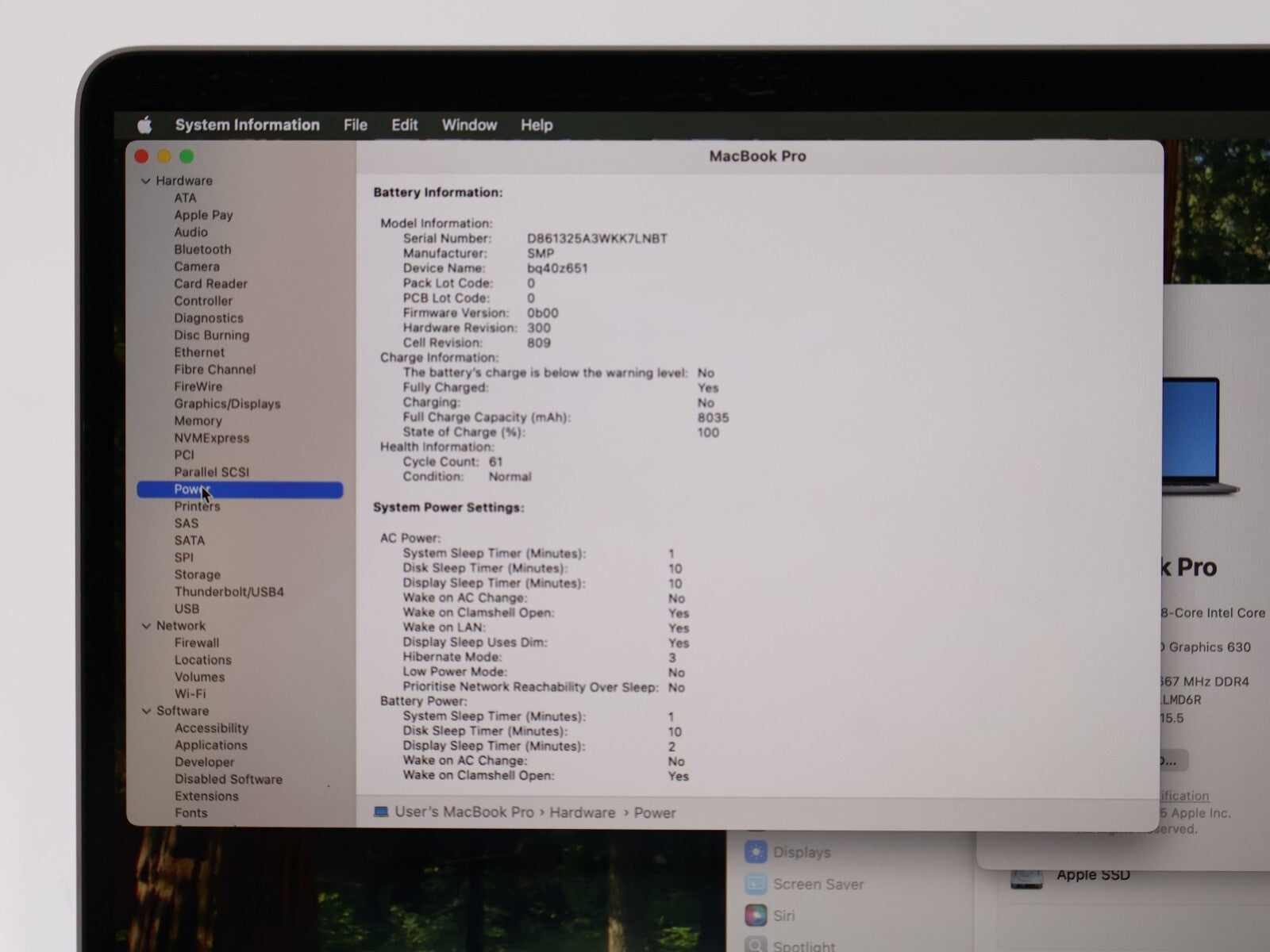This screenshot has width=1270, height=952.
Task: Select Applications under Software
Action: coord(210,745)
